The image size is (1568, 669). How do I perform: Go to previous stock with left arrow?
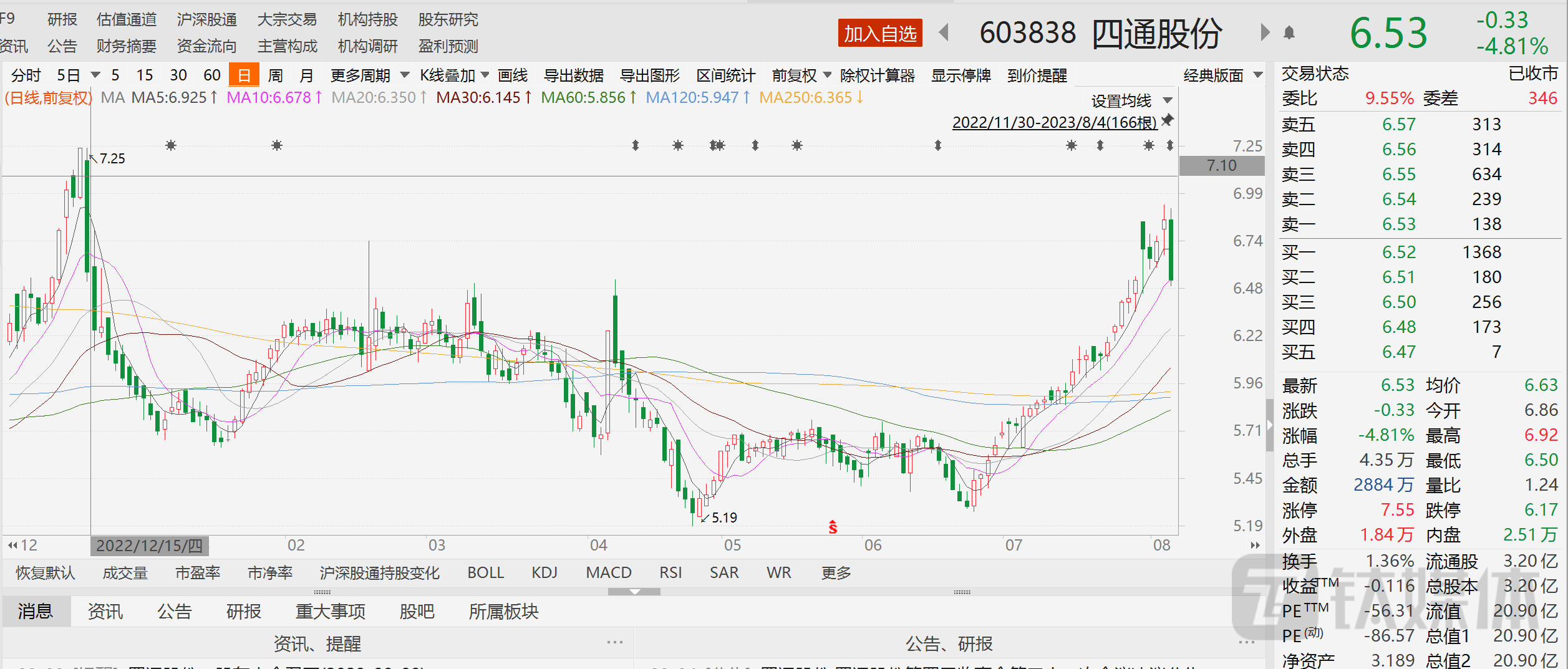click(944, 32)
